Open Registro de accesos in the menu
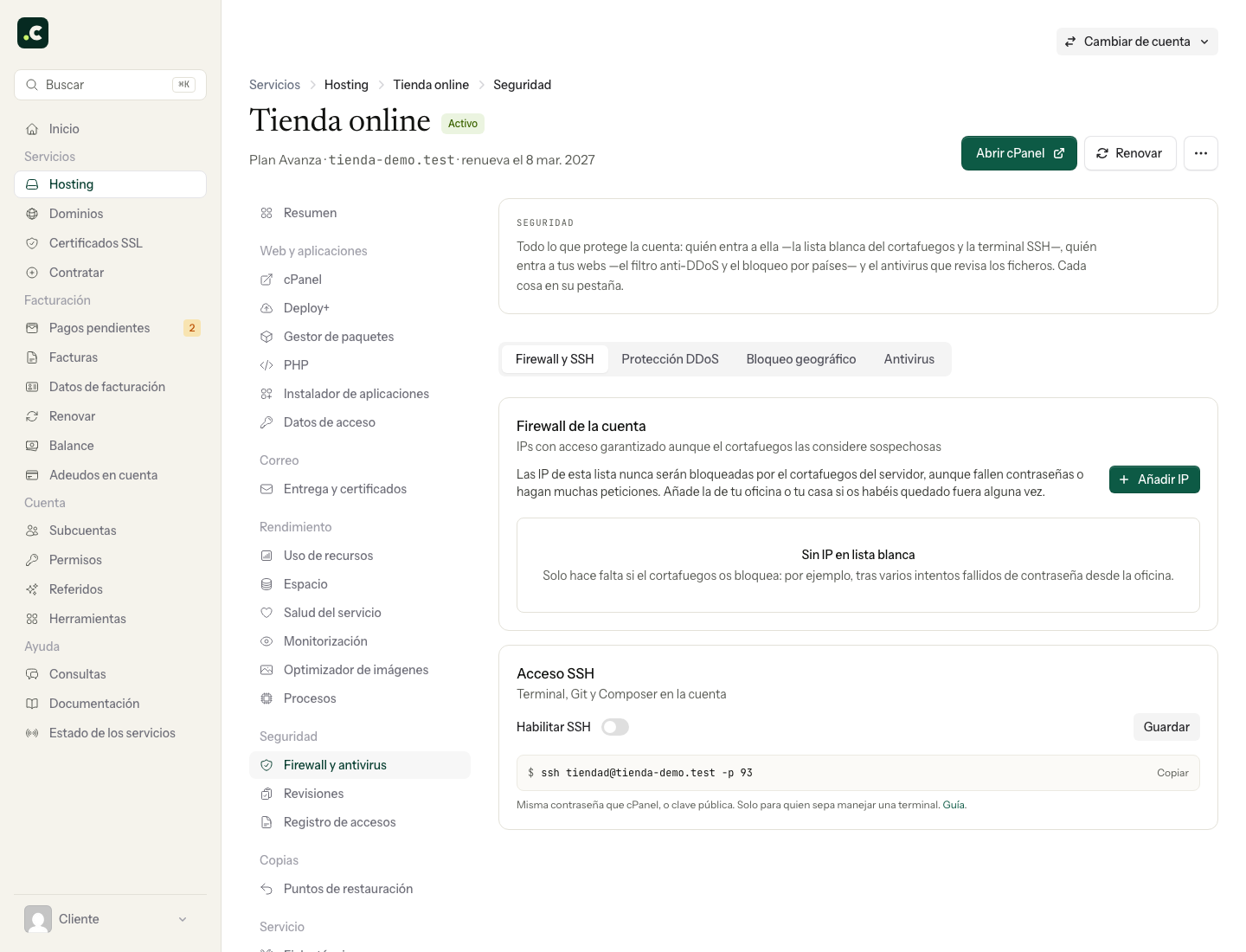 point(360,822)
